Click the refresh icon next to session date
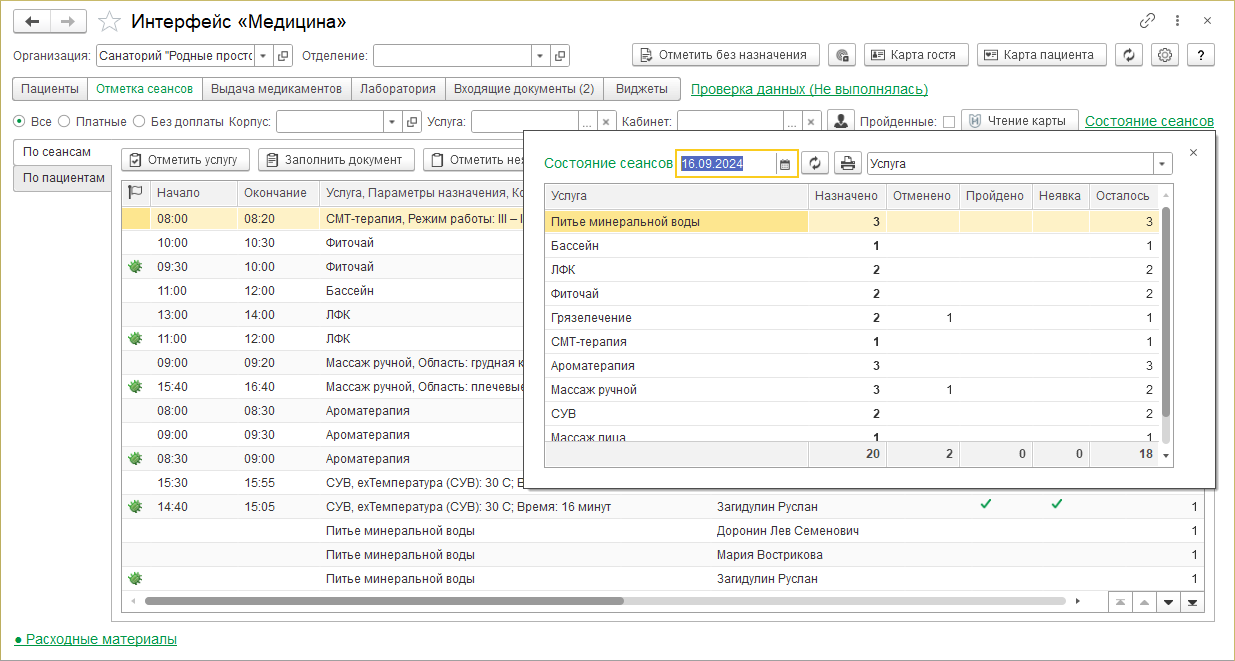 817,163
